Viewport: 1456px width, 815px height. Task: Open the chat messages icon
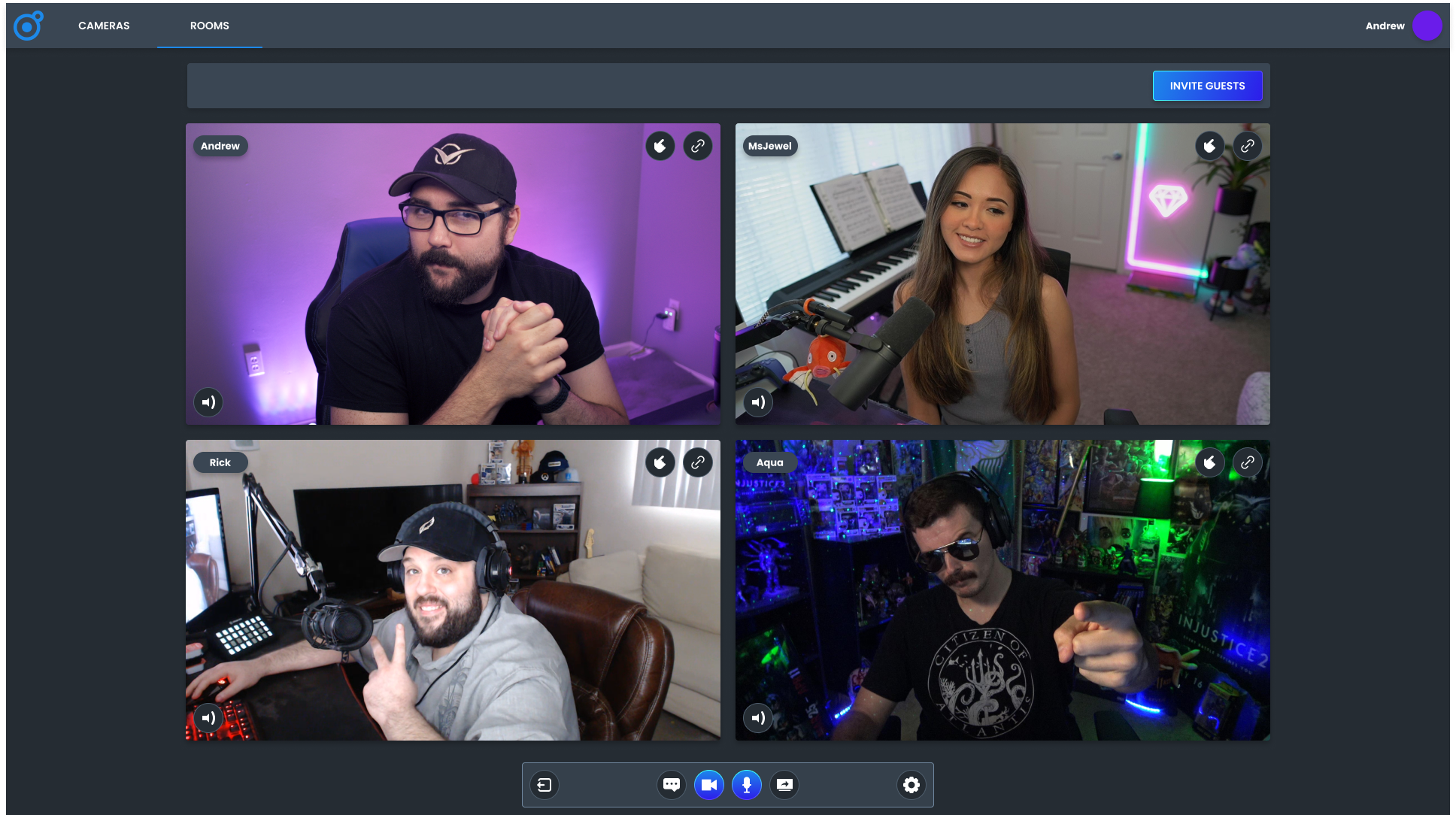point(672,785)
